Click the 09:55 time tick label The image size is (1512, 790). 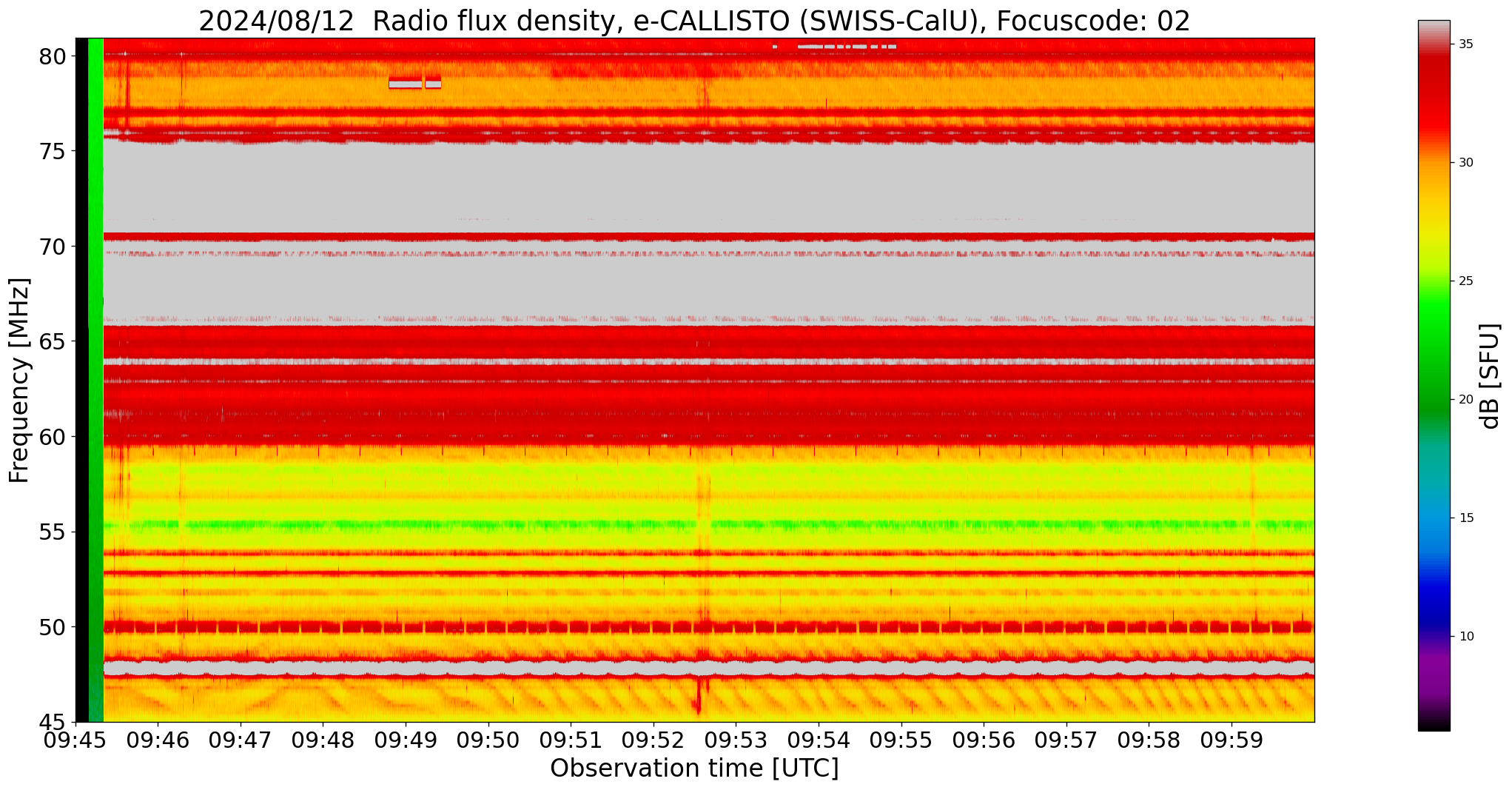(901, 740)
